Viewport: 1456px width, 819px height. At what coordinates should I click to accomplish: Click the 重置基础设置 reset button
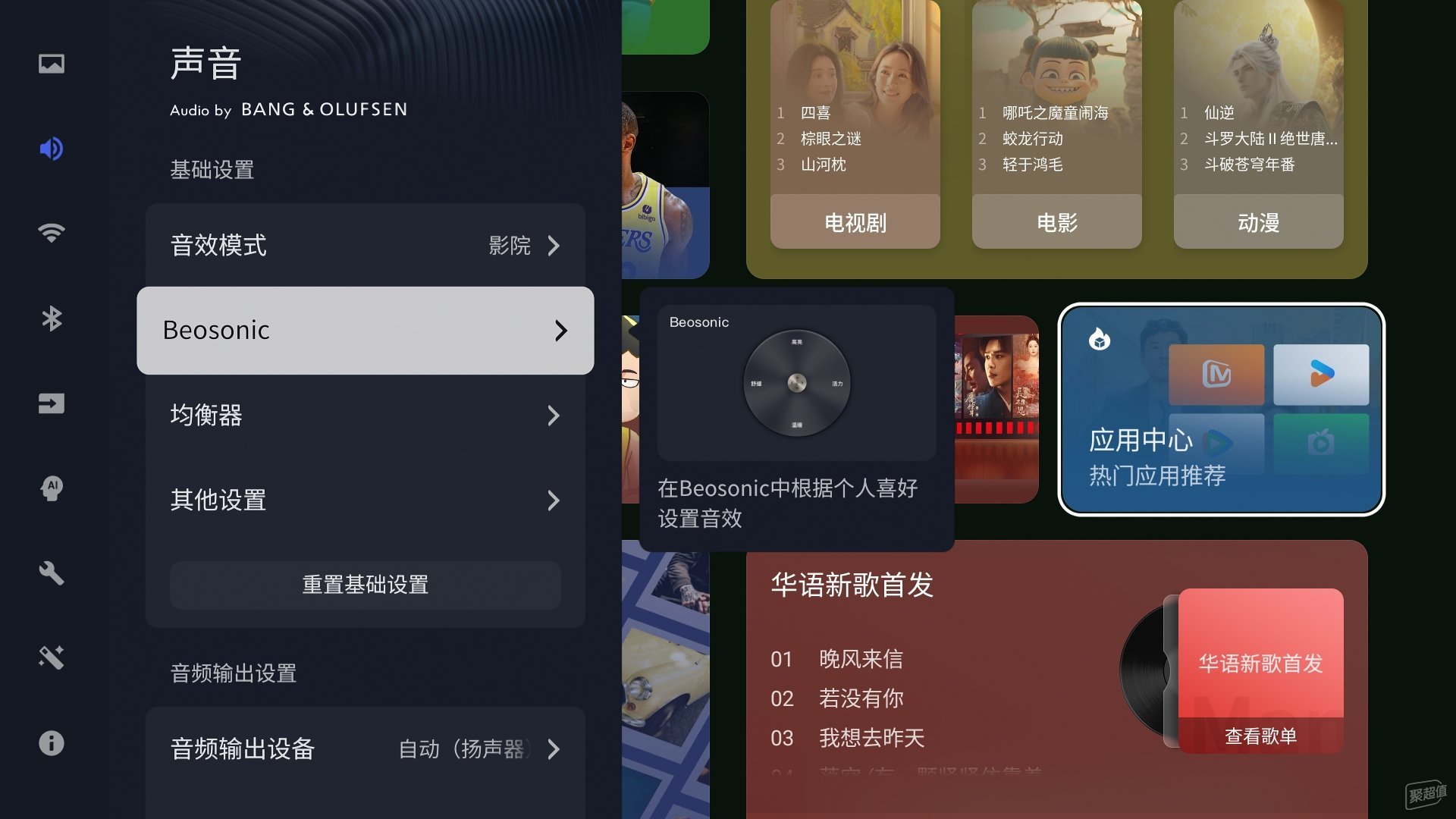[366, 585]
